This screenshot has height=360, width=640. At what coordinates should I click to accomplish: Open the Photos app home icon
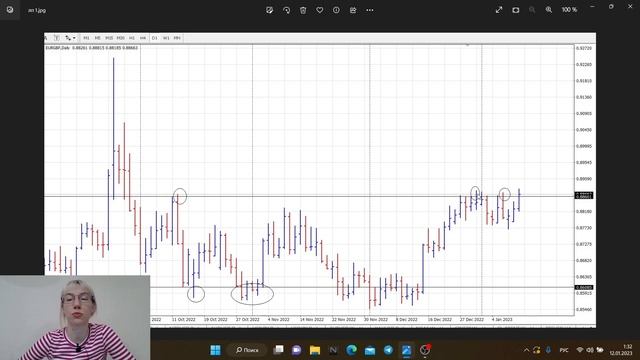pyautogui.click(x=10, y=9)
